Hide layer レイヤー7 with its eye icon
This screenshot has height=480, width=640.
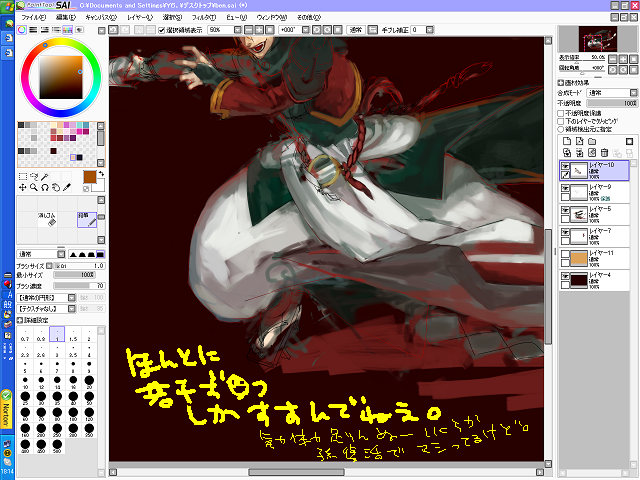pyautogui.click(x=565, y=232)
